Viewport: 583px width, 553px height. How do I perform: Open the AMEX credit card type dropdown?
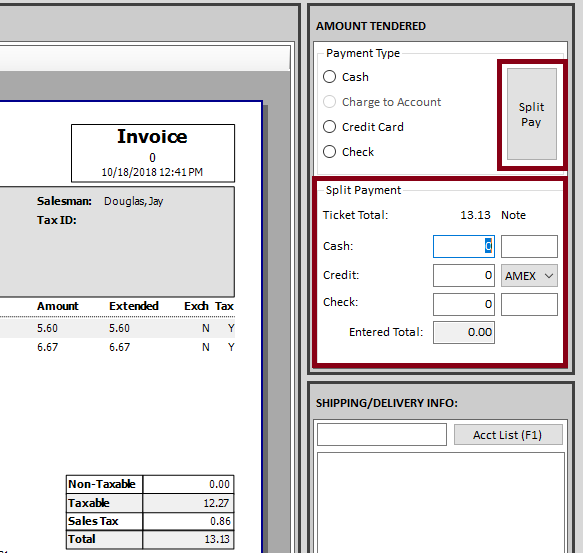tap(529, 276)
